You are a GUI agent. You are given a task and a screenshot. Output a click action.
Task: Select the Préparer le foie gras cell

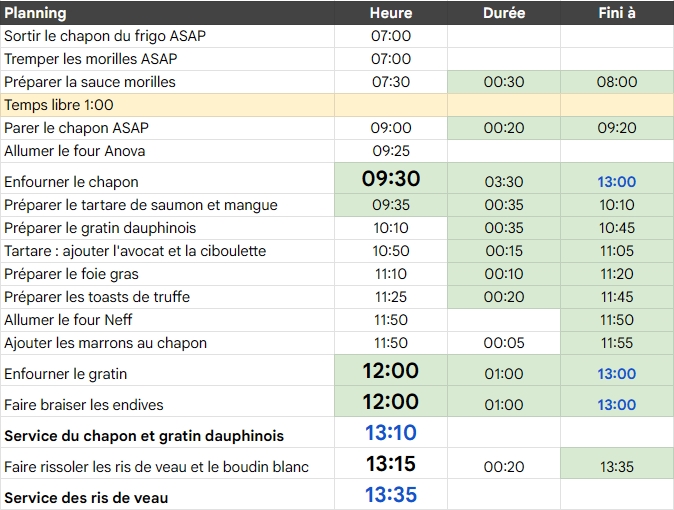pos(72,274)
